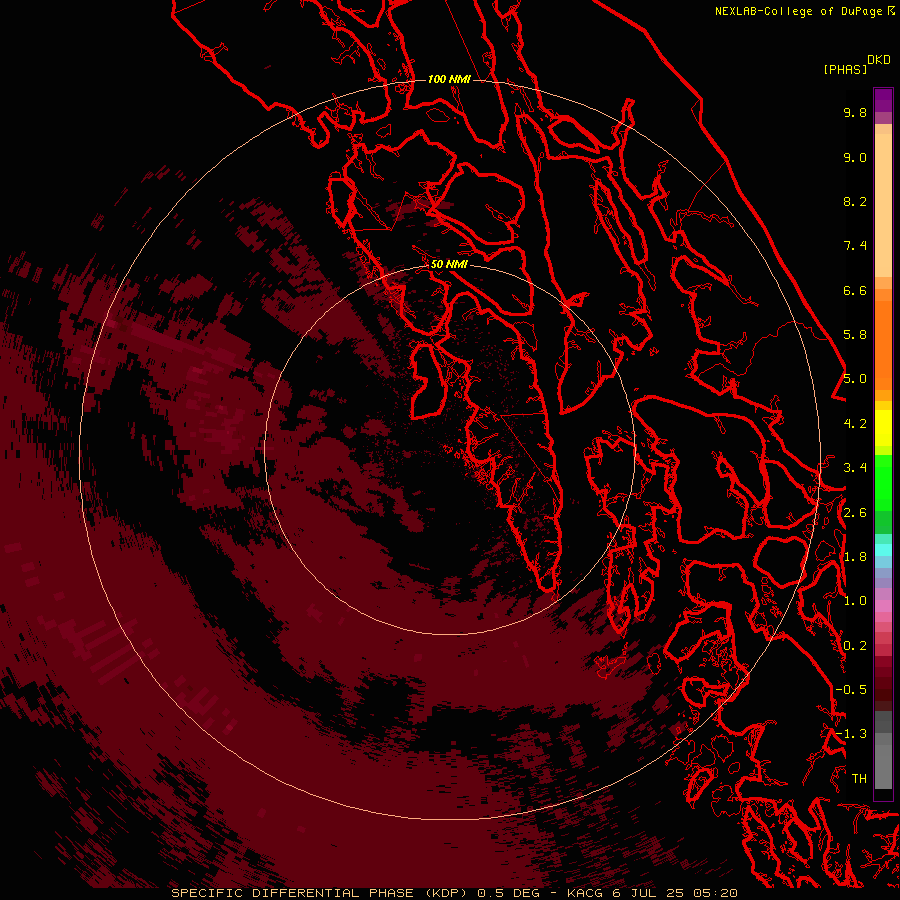Viewport: 900px width, 900px height.
Task: Click the 4.2 value on color scale
Action: click(855, 424)
